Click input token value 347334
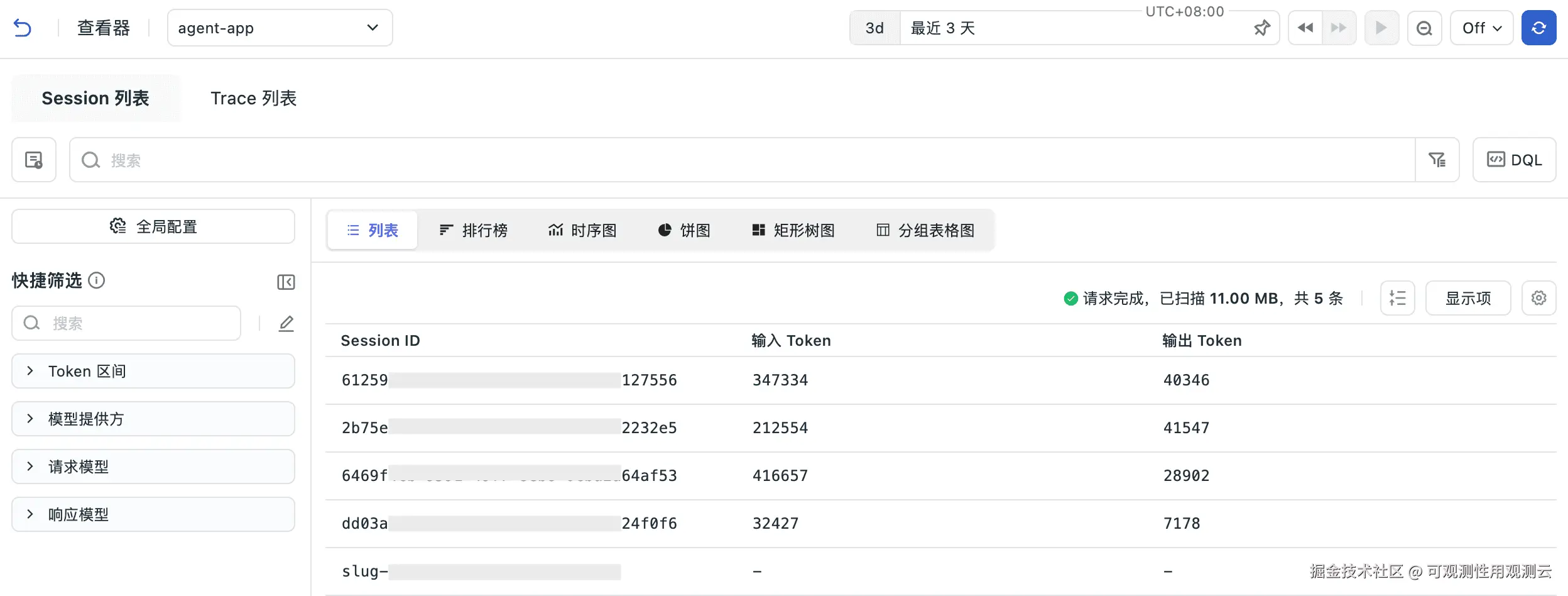1568x596 pixels. coord(780,380)
